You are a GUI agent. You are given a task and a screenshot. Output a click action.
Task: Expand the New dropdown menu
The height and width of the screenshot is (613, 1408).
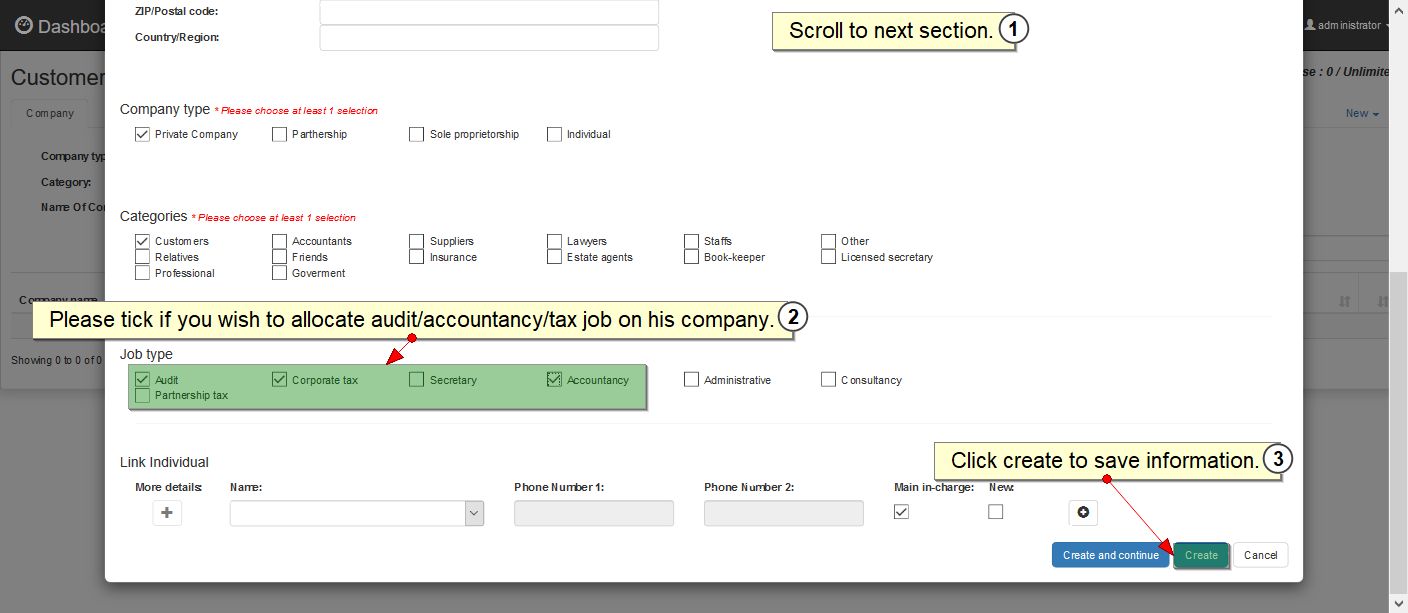[1361, 113]
